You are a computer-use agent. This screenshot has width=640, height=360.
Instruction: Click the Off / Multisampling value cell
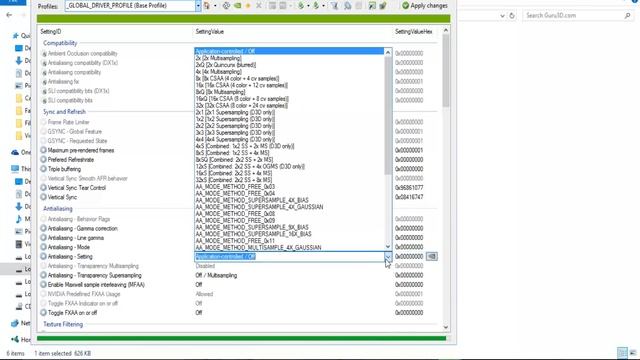[216, 275]
